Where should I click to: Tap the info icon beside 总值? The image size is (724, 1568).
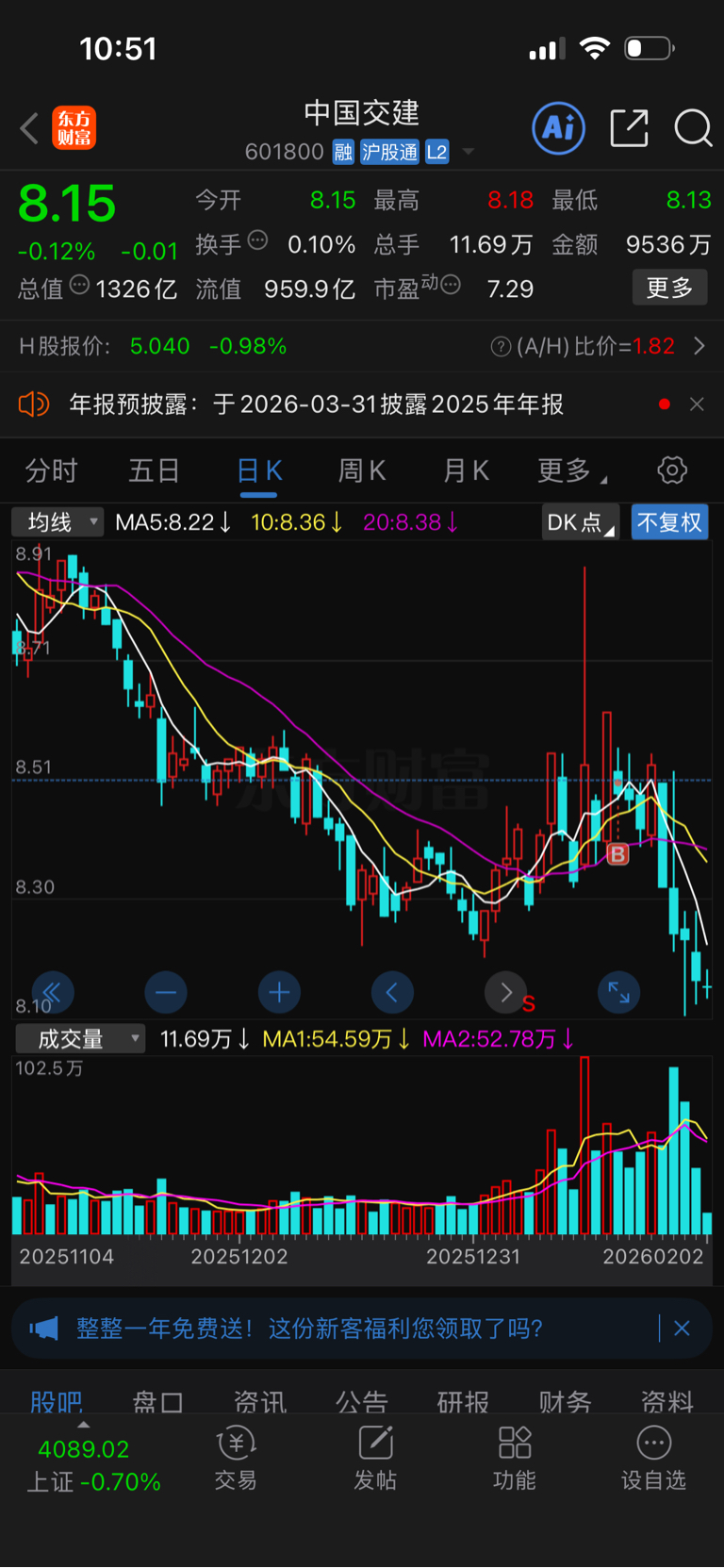pos(79,285)
